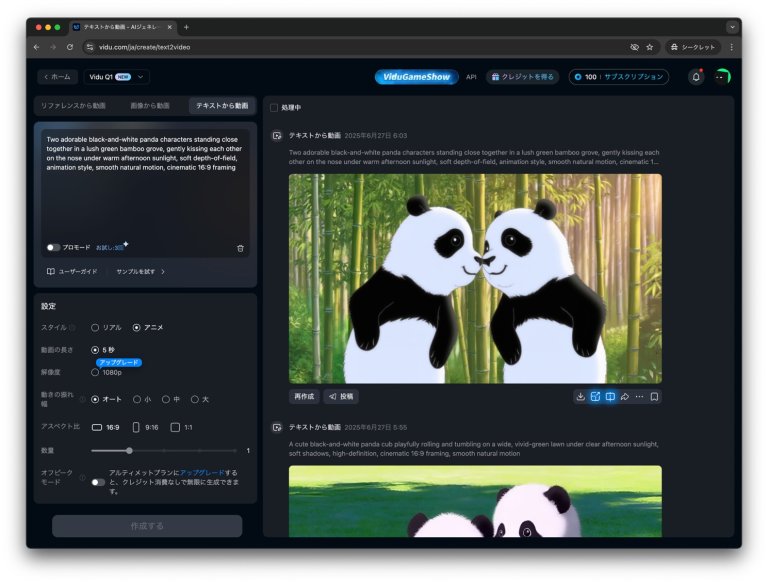The image size is (768, 583).
Task: Switch to the リファレンスから動画 tab
Action: (x=73, y=105)
